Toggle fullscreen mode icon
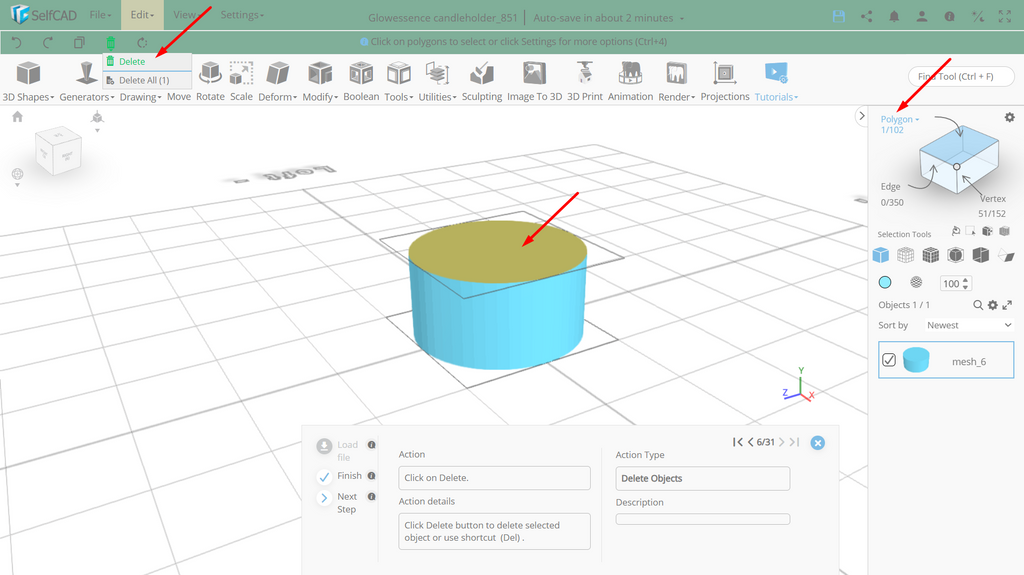The width and height of the screenshot is (1024, 575). click(x=1005, y=17)
